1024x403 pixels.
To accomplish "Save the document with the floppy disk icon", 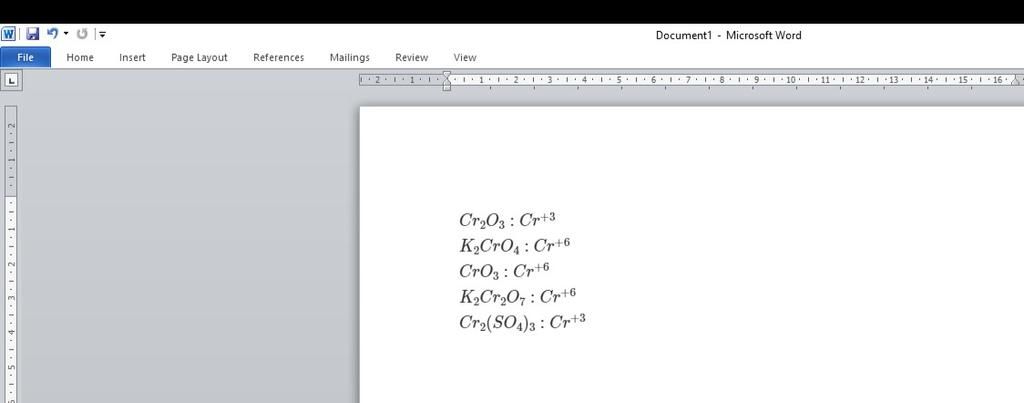I will coord(33,34).
